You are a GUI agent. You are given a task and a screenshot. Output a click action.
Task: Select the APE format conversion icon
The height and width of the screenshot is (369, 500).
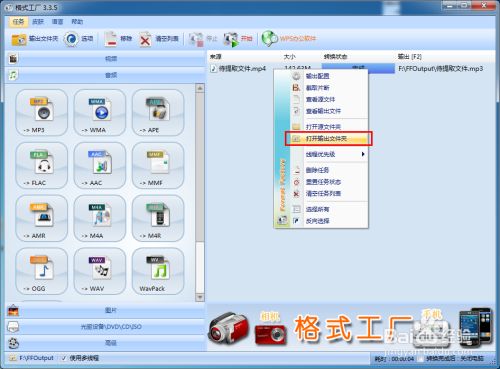pos(158,112)
